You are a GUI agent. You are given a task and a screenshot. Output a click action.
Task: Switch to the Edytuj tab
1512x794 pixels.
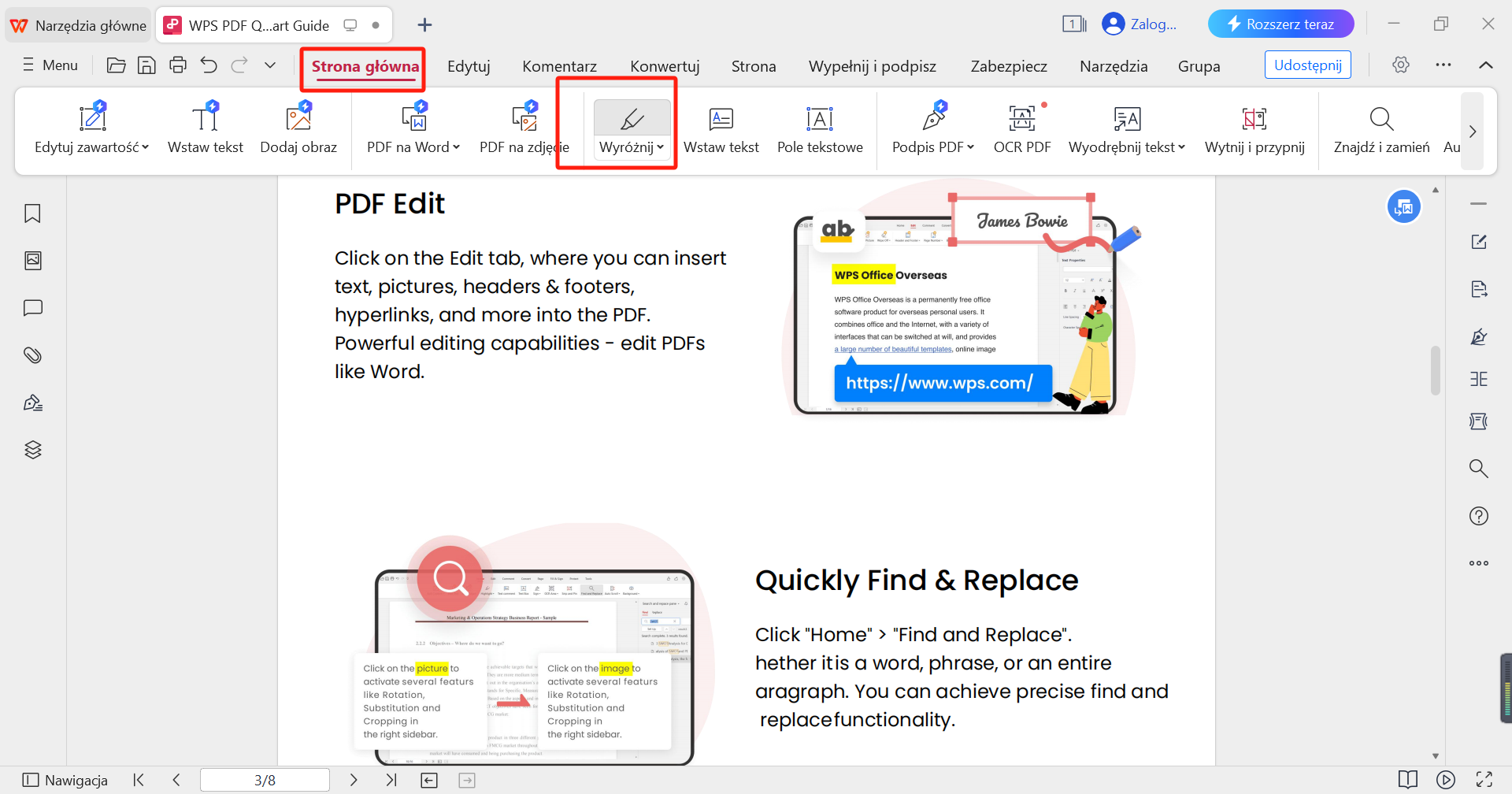point(469,67)
